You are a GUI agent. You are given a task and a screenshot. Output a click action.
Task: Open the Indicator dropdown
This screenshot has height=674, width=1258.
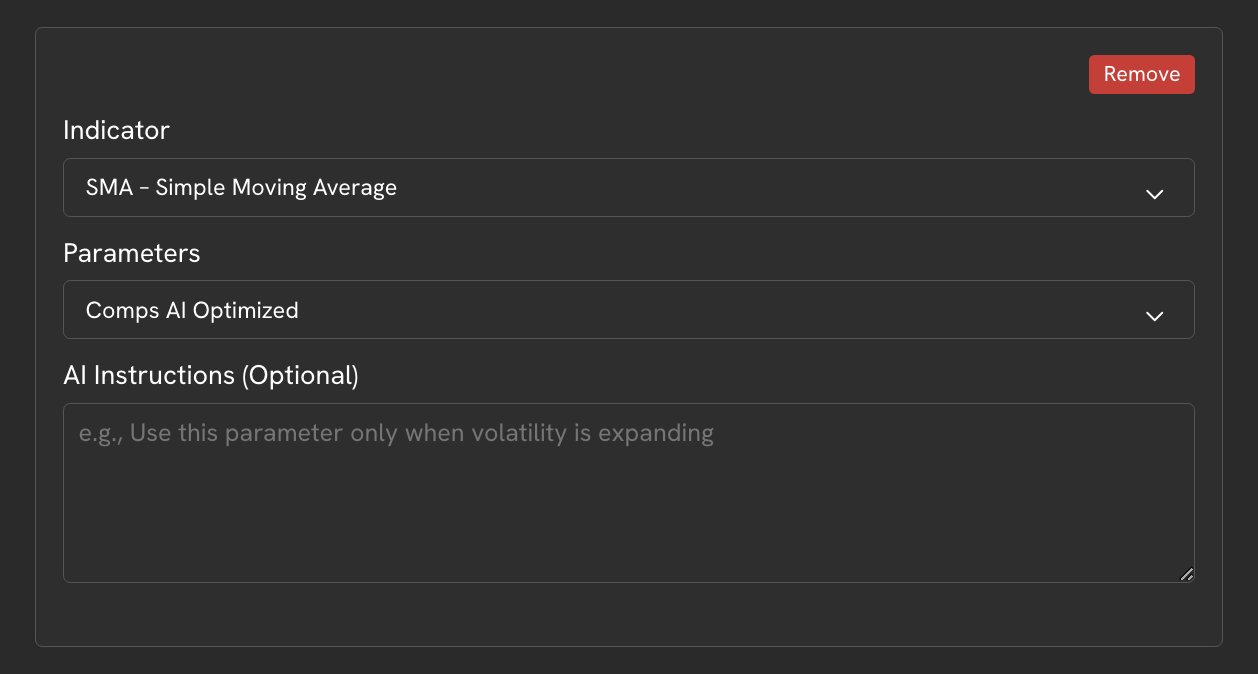(x=628, y=187)
